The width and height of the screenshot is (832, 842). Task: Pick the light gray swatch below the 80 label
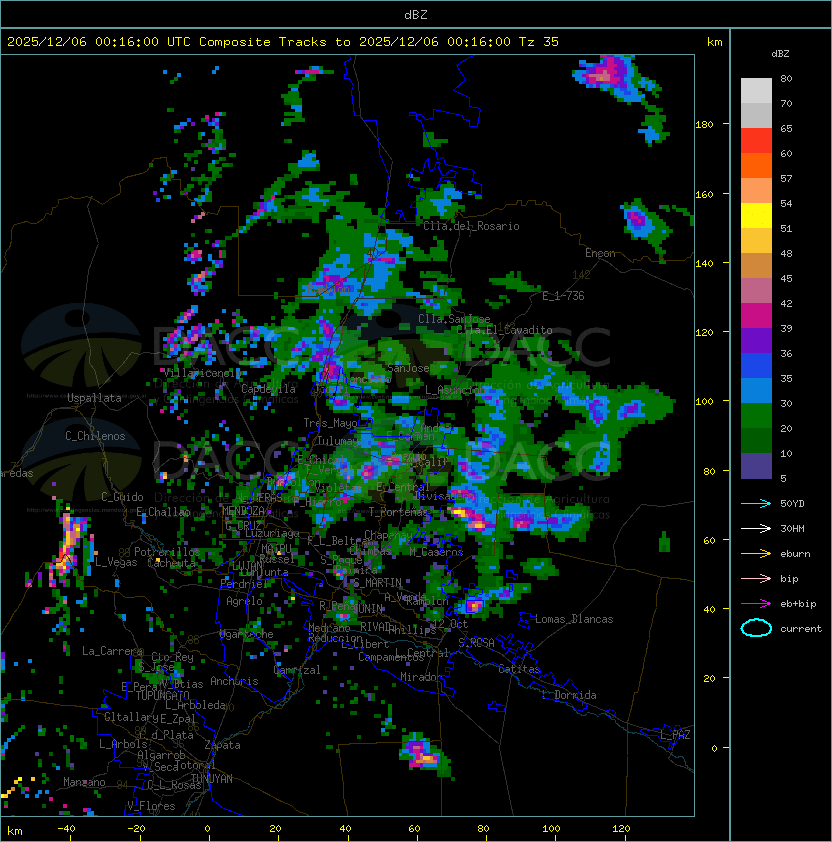coord(756,91)
